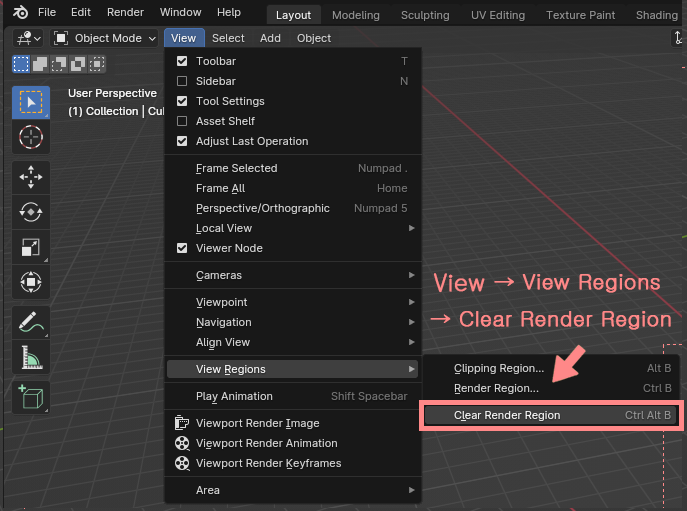Open the Object Mode dropdown
The image size is (687, 511).
[104, 38]
